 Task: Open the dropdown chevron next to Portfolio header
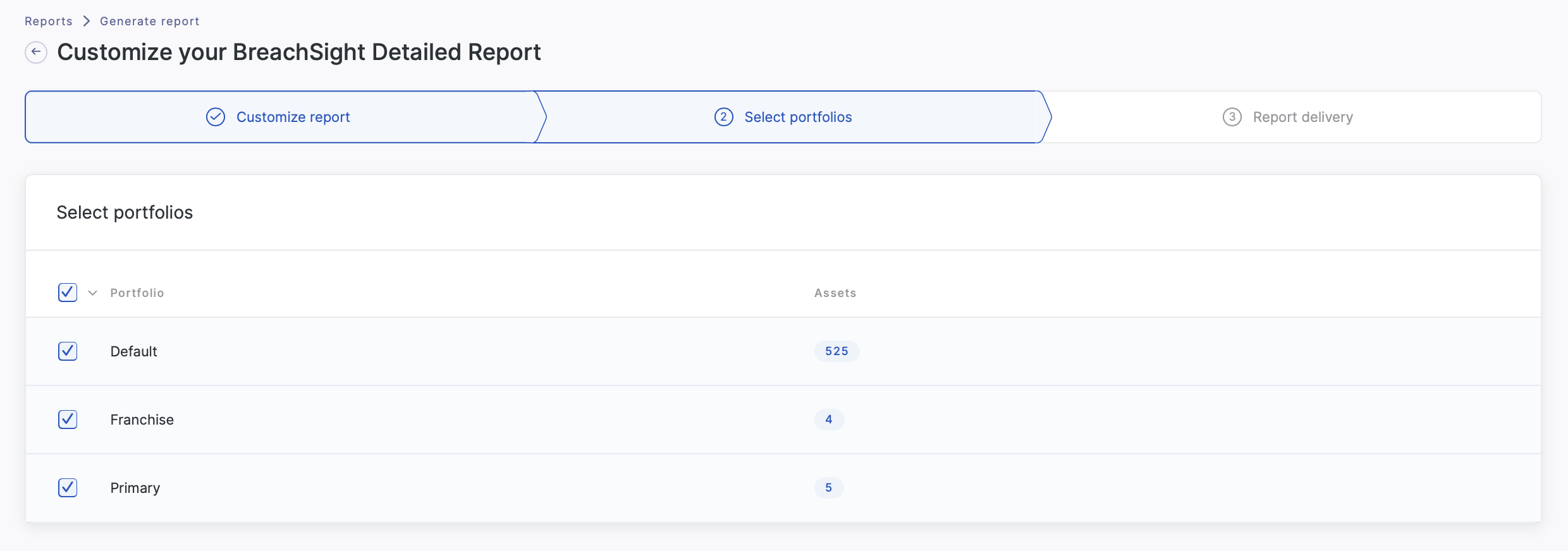(x=92, y=293)
